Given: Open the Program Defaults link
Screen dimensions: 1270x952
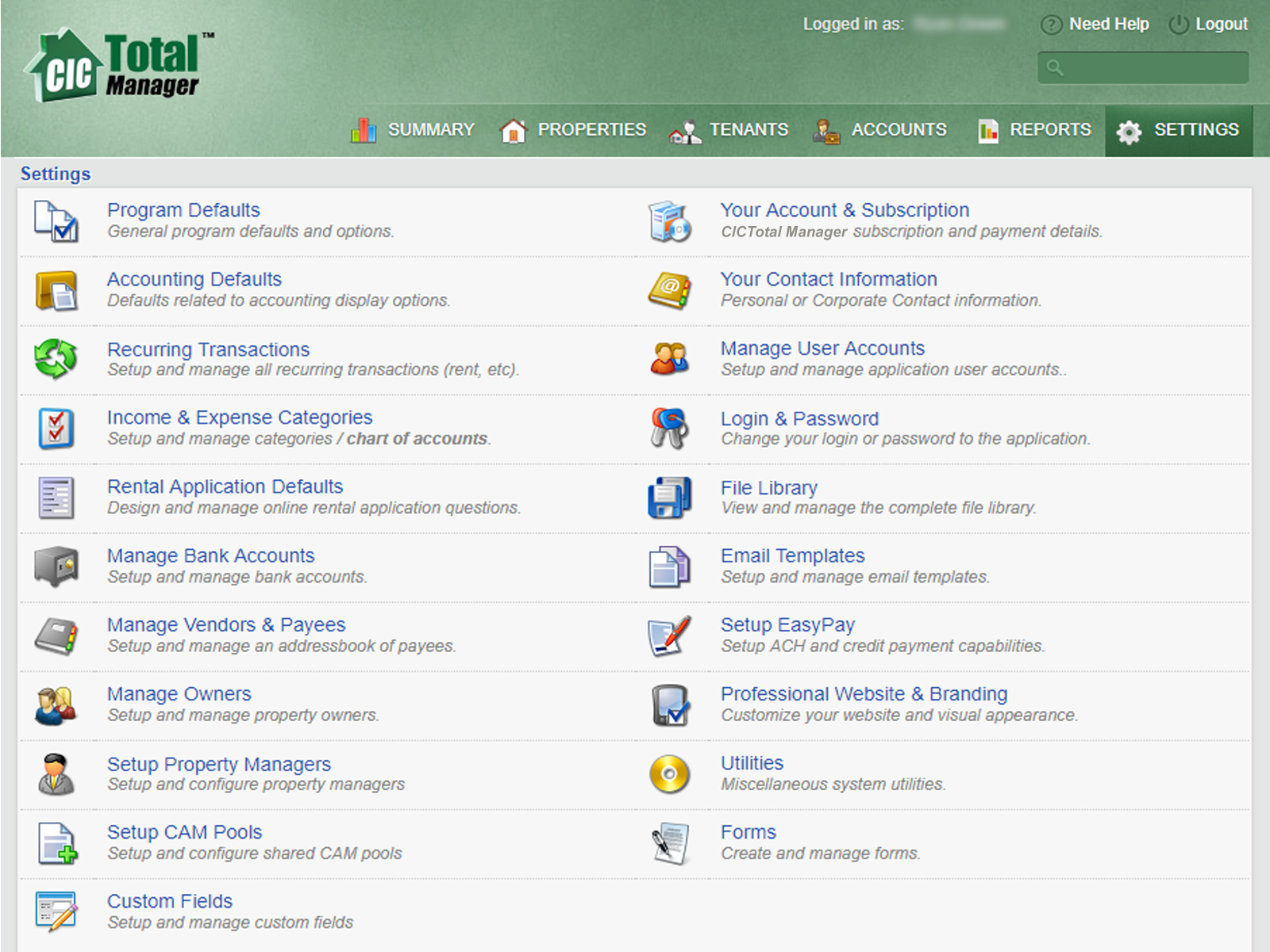Looking at the screenshot, I should (183, 210).
